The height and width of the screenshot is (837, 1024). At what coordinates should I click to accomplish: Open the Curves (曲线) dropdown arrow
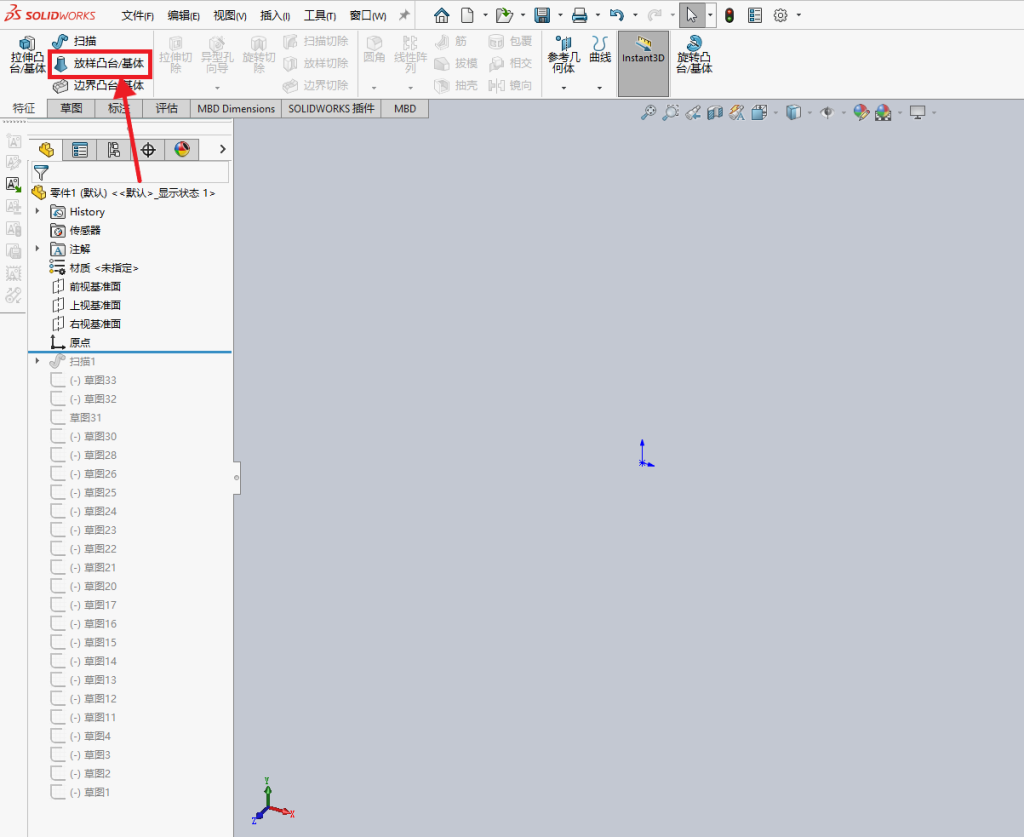coord(600,87)
